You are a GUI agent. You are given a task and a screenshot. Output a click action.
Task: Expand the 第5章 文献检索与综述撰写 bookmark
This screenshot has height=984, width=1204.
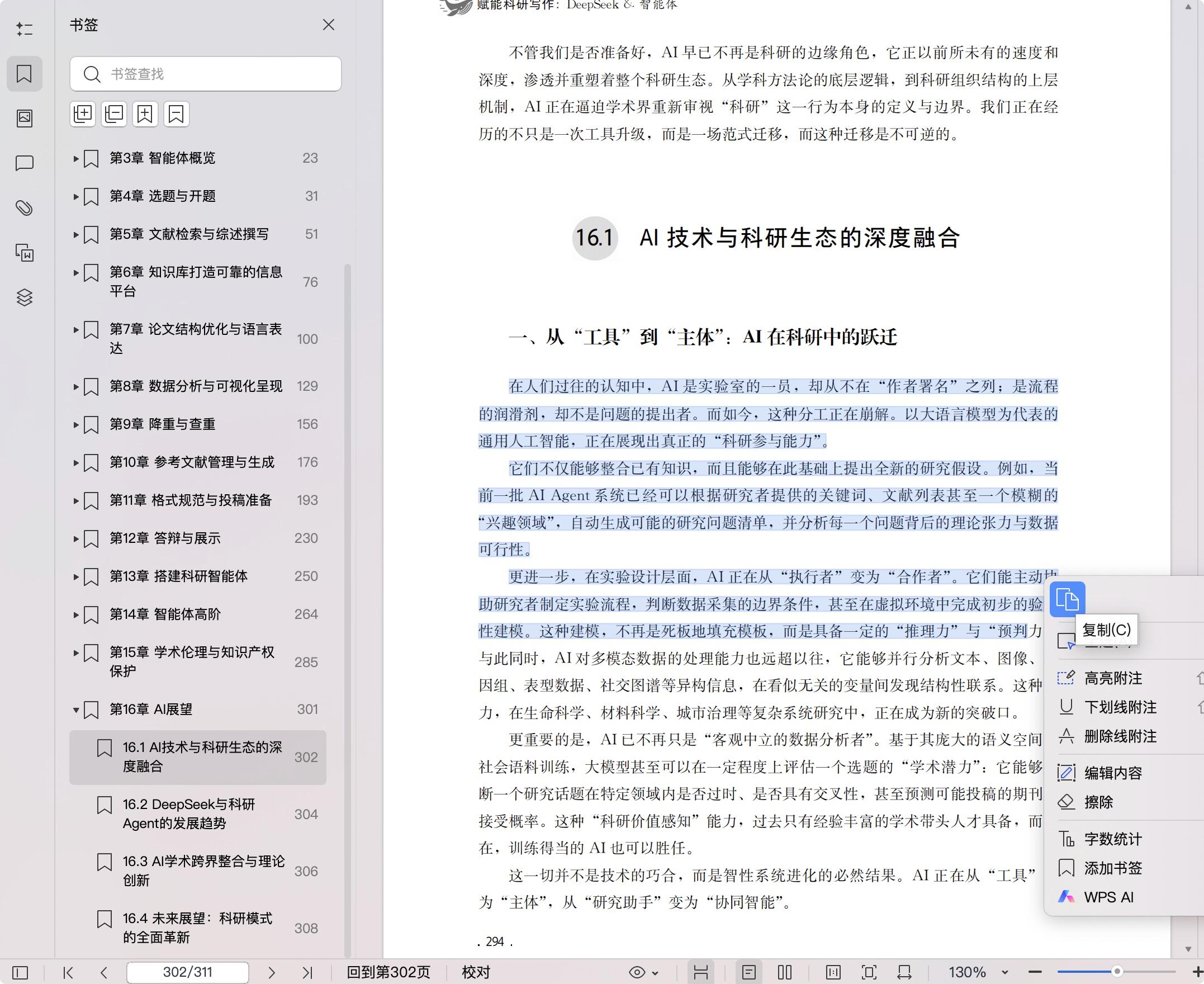76,235
